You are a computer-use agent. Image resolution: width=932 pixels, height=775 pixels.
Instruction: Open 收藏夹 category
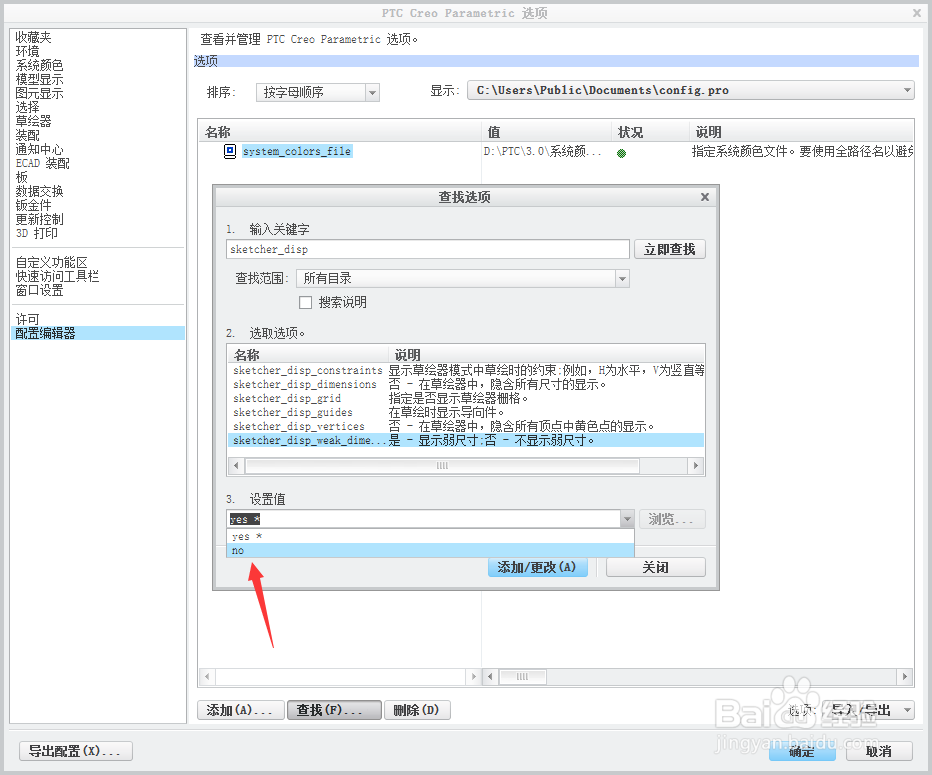[34, 37]
